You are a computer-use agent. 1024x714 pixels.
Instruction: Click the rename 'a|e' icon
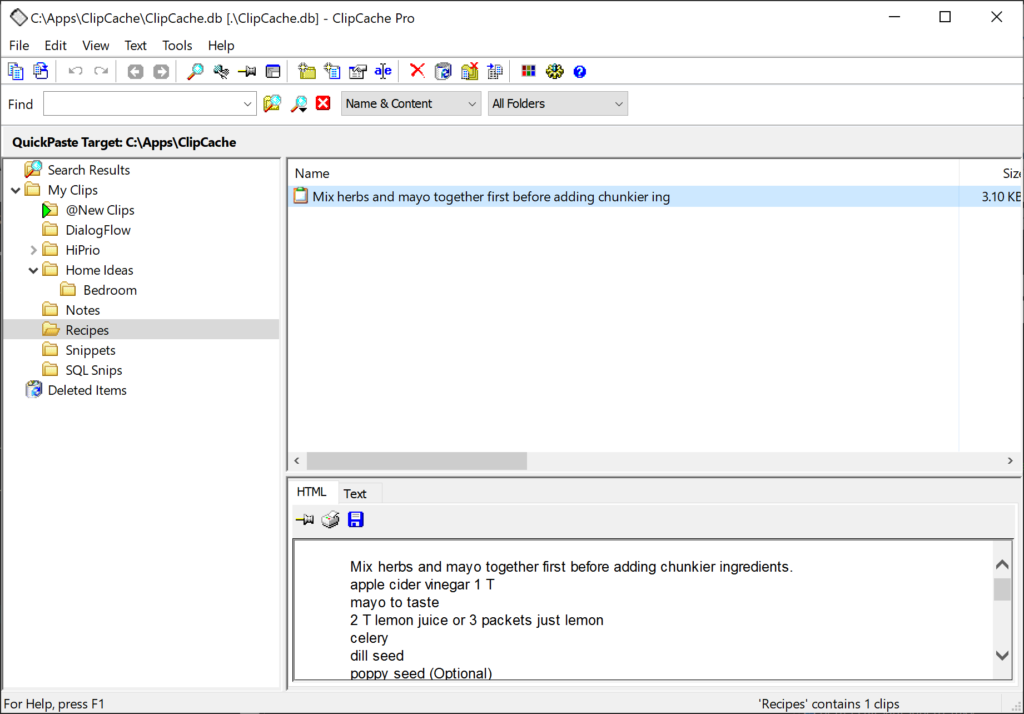pyautogui.click(x=383, y=71)
